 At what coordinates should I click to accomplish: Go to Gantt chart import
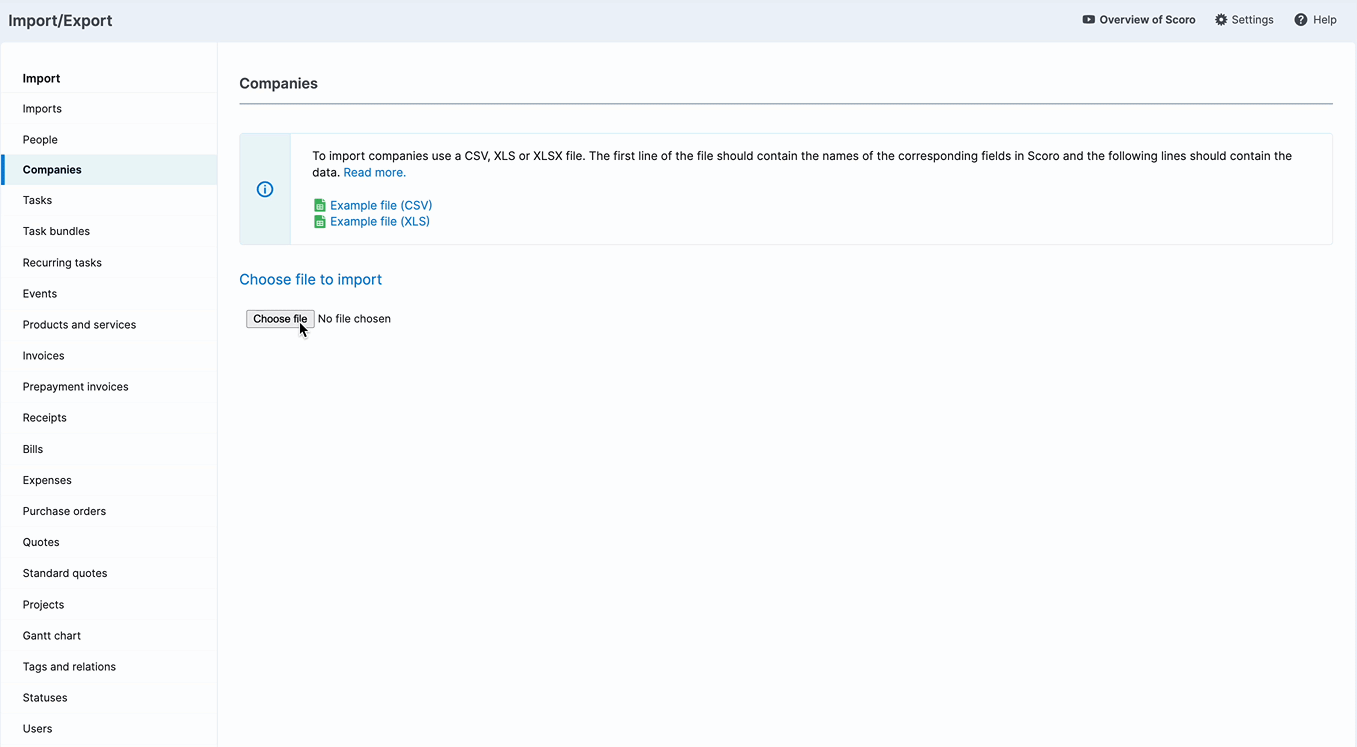point(109,636)
